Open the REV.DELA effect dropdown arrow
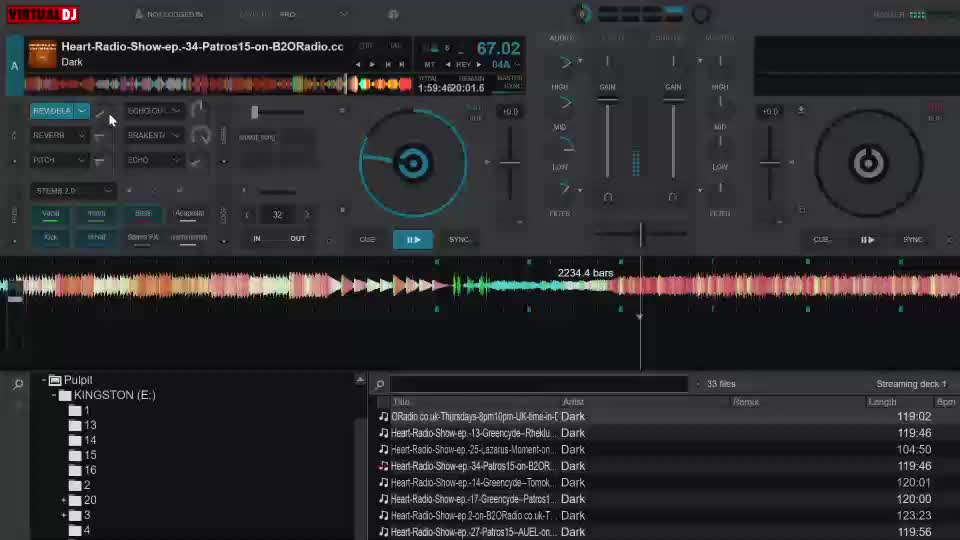 click(81, 111)
